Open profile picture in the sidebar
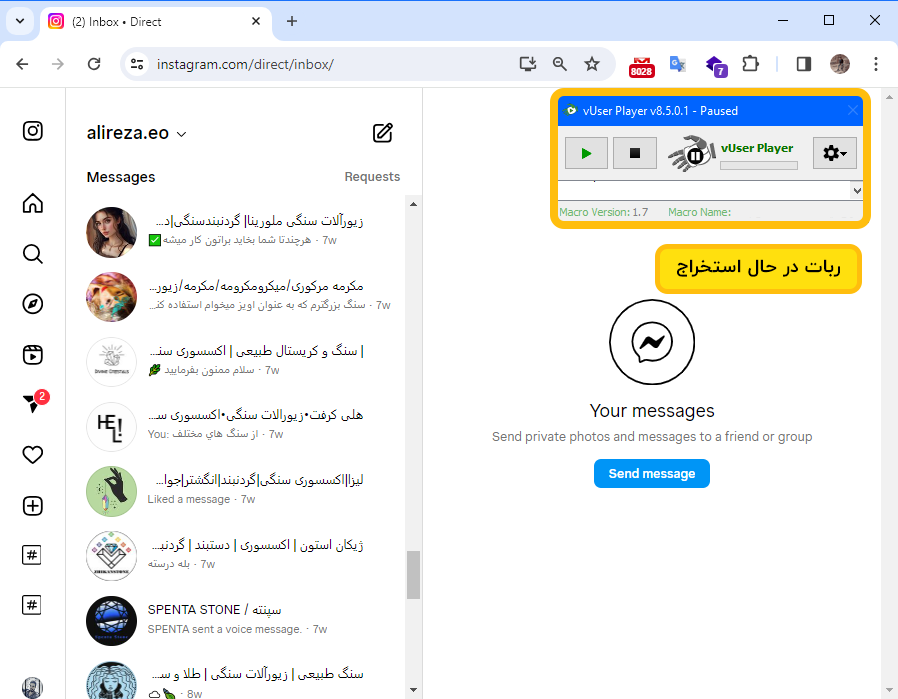898x699 pixels. click(x=33, y=688)
